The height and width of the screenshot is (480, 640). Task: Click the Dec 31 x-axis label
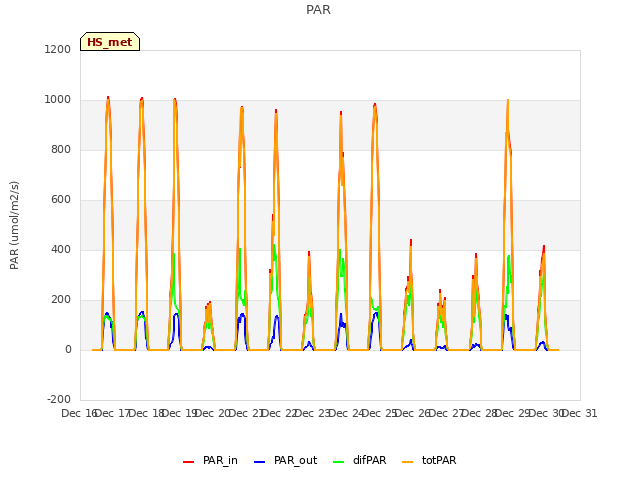click(580, 413)
